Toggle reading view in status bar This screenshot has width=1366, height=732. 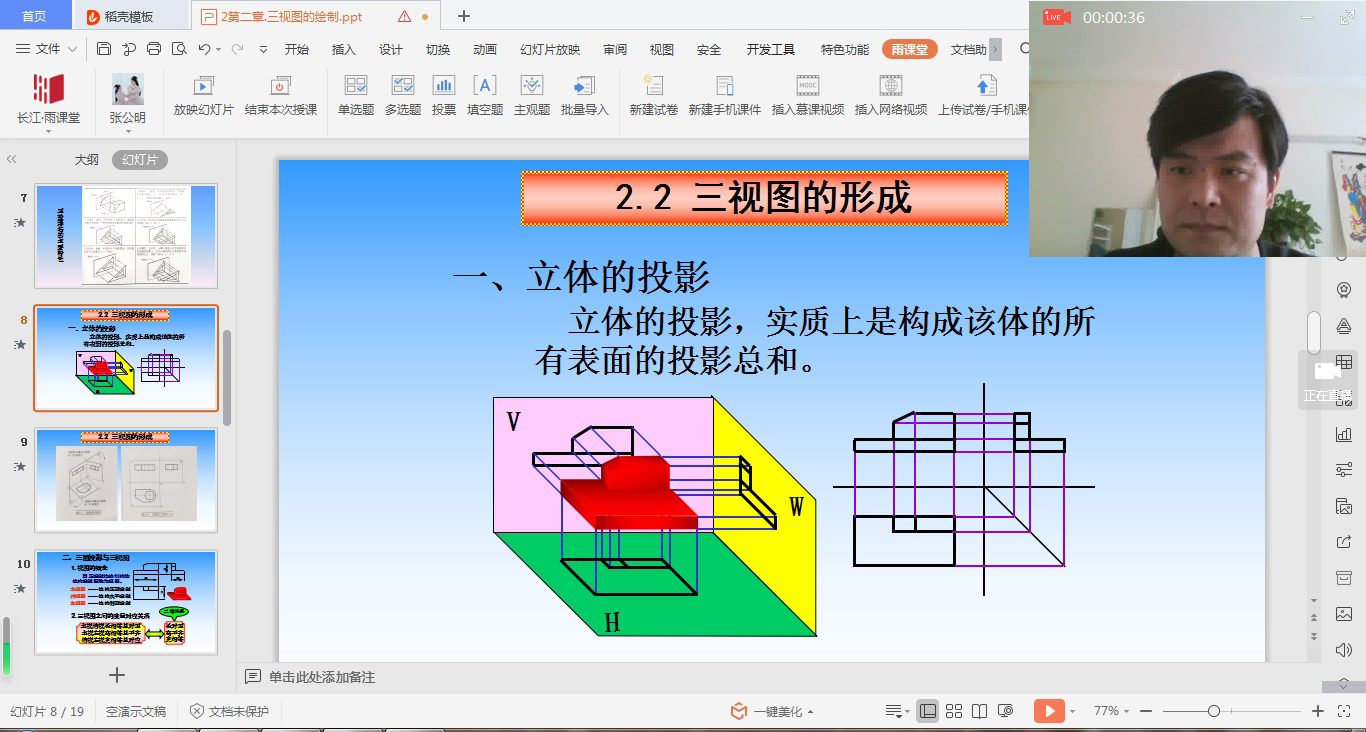(x=980, y=711)
